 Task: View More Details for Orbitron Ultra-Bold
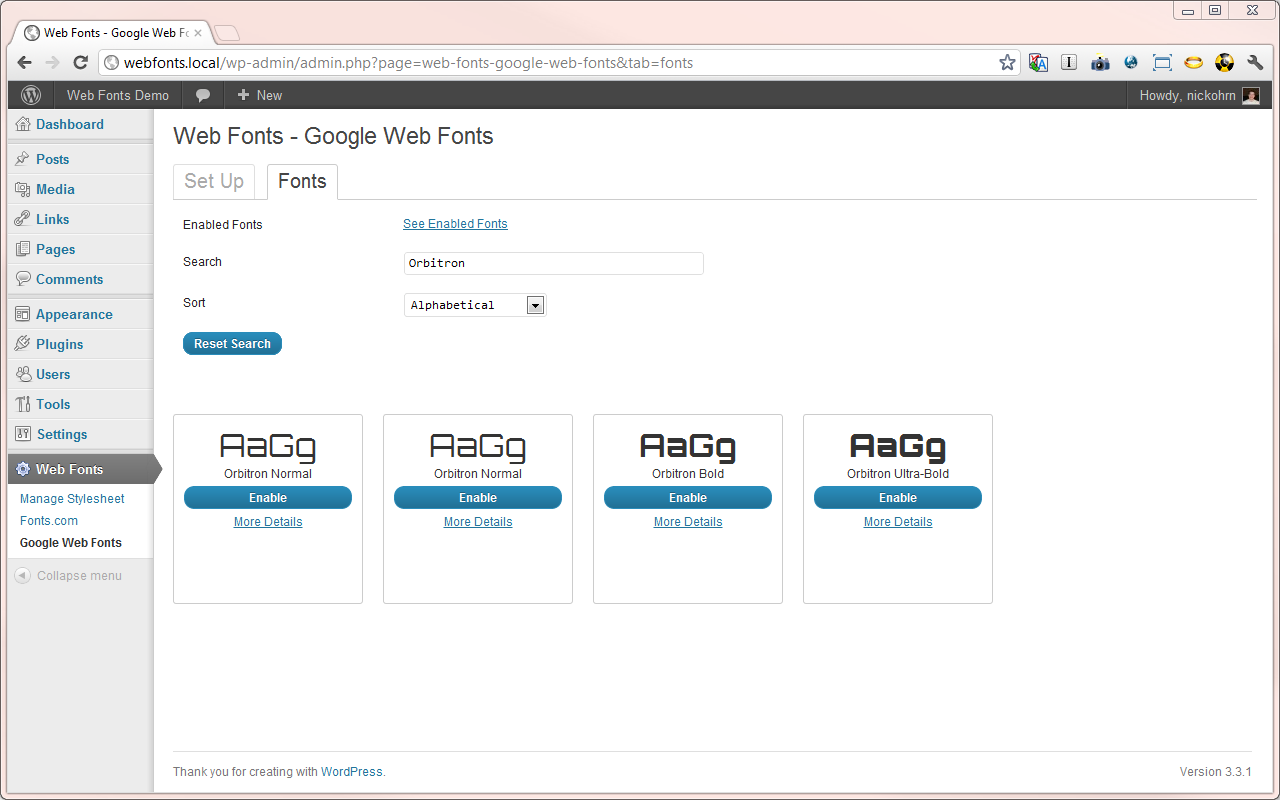point(898,522)
